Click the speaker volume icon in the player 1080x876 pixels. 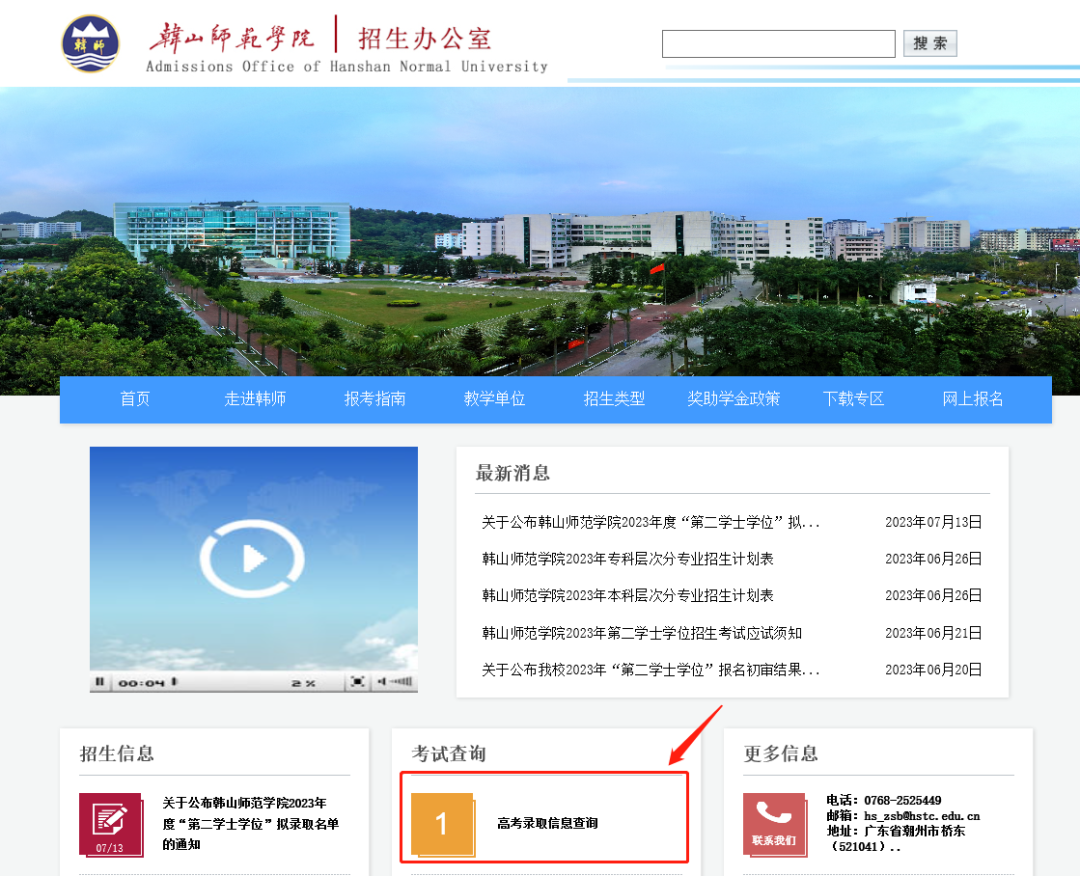coord(393,681)
